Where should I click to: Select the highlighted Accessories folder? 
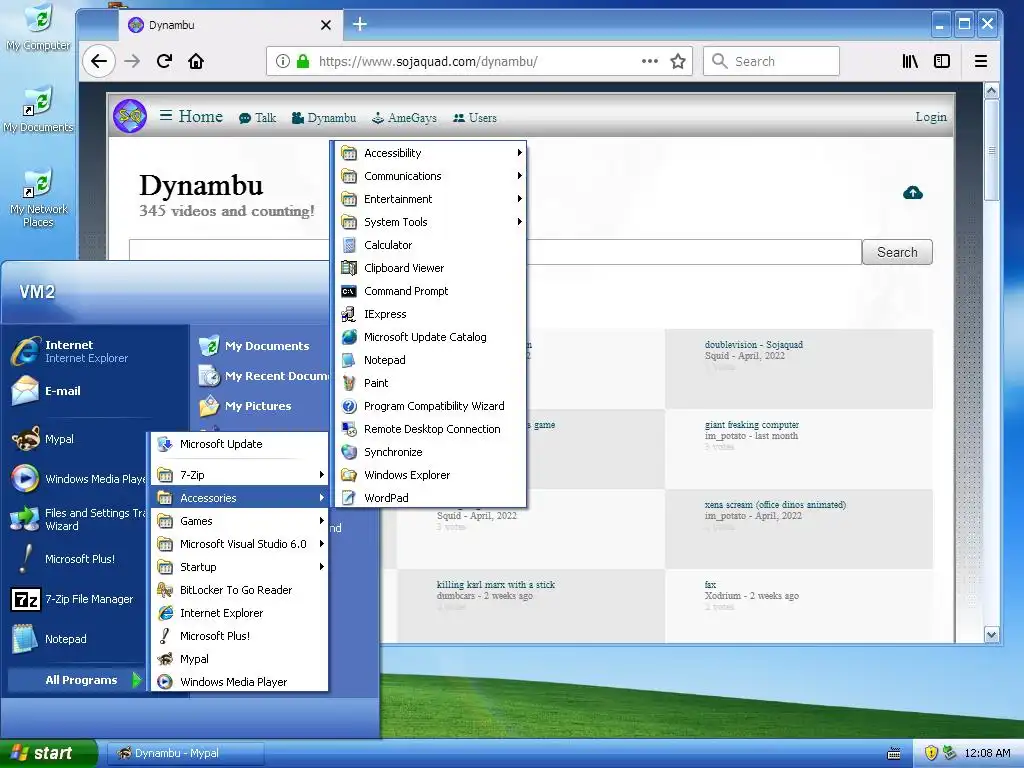[x=239, y=498]
